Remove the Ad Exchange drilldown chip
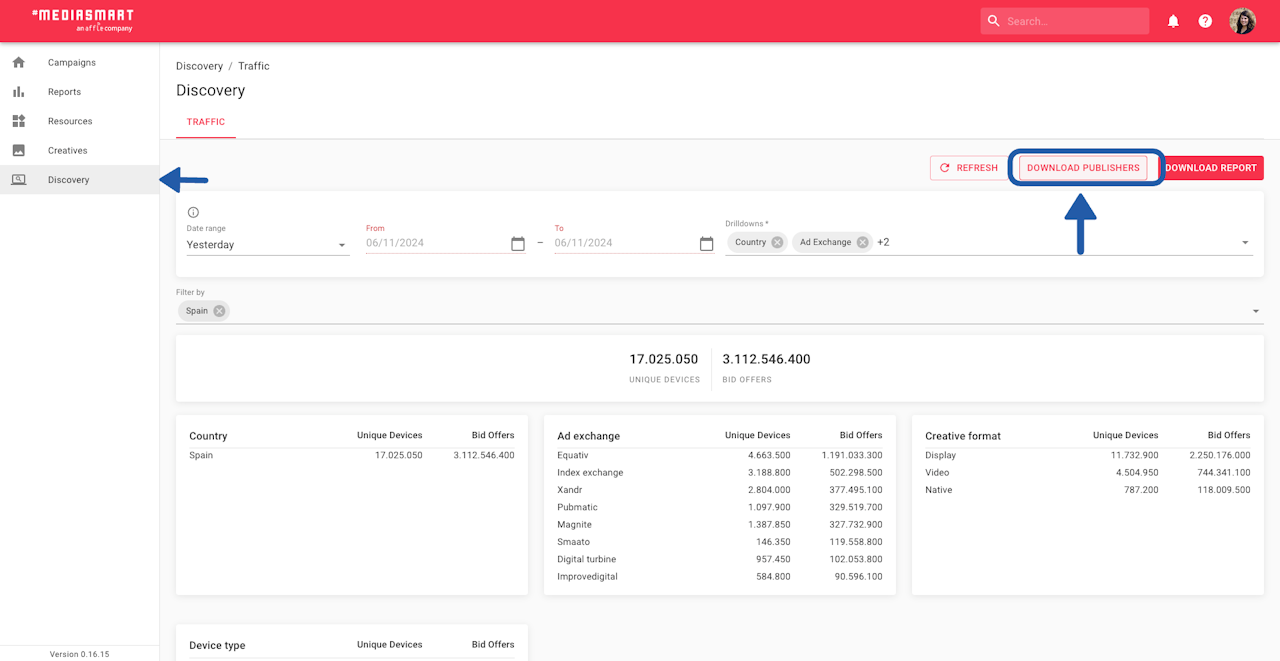Viewport: 1280px width, 661px height. [x=862, y=242]
